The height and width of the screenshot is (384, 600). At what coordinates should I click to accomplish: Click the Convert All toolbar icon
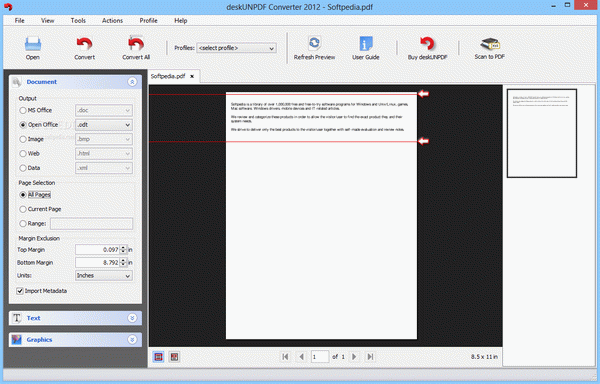[136, 44]
